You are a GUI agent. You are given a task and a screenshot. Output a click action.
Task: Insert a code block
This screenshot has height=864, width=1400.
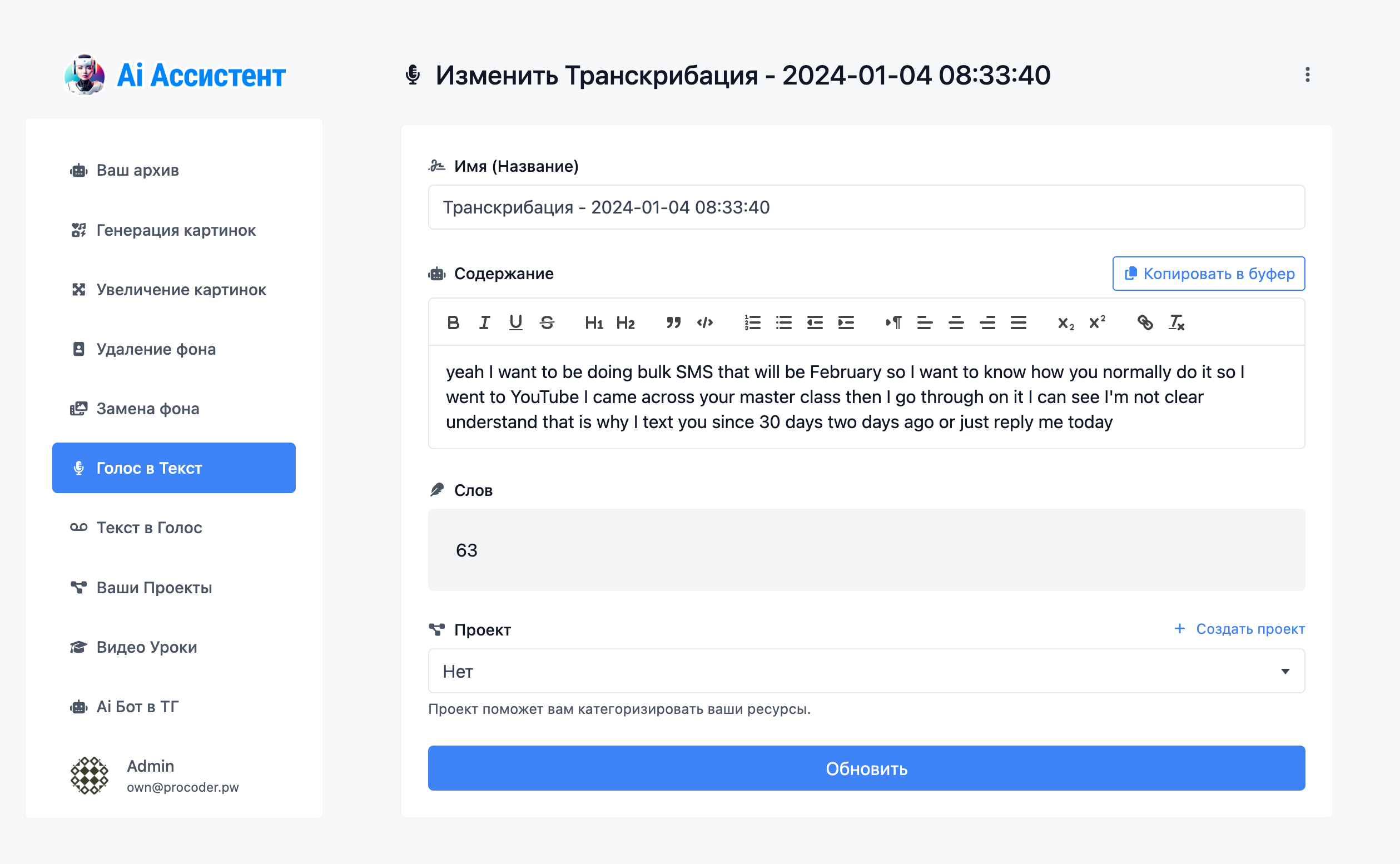pos(704,323)
